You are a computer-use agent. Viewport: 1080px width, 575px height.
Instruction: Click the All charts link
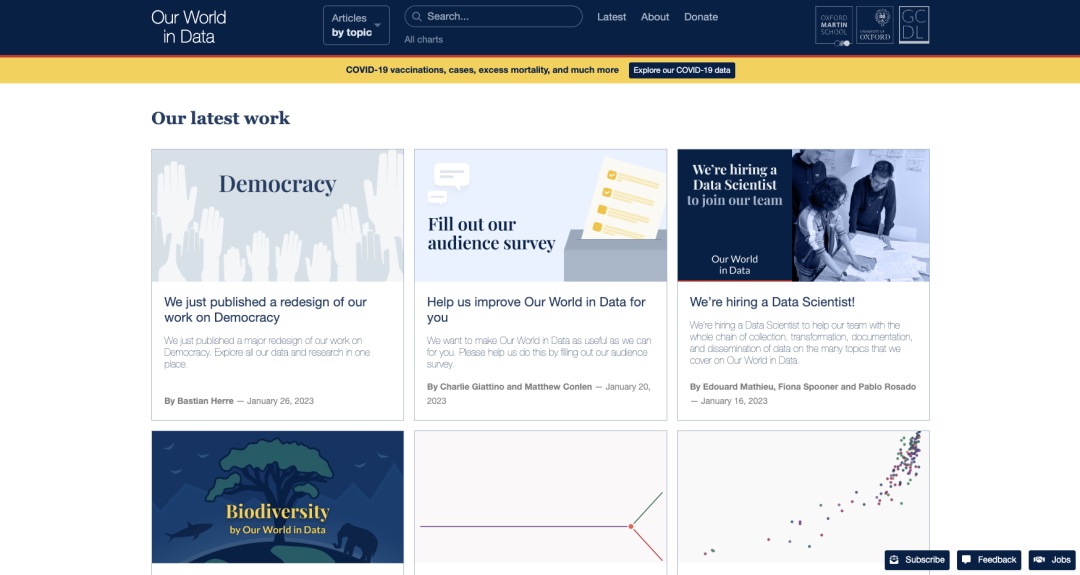(423, 40)
